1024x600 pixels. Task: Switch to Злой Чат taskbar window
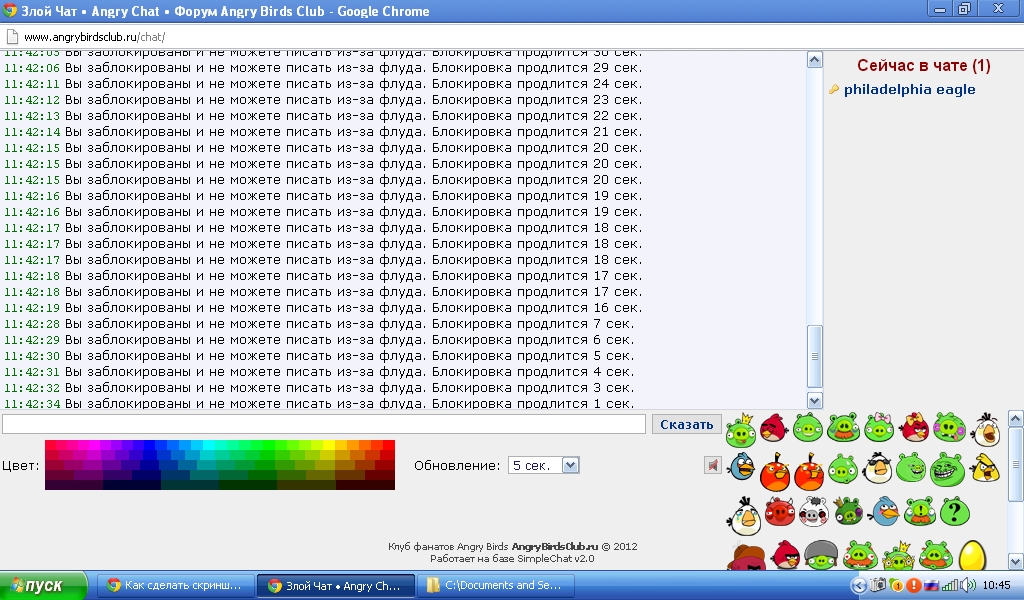pyautogui.click(x=336, y=586)
